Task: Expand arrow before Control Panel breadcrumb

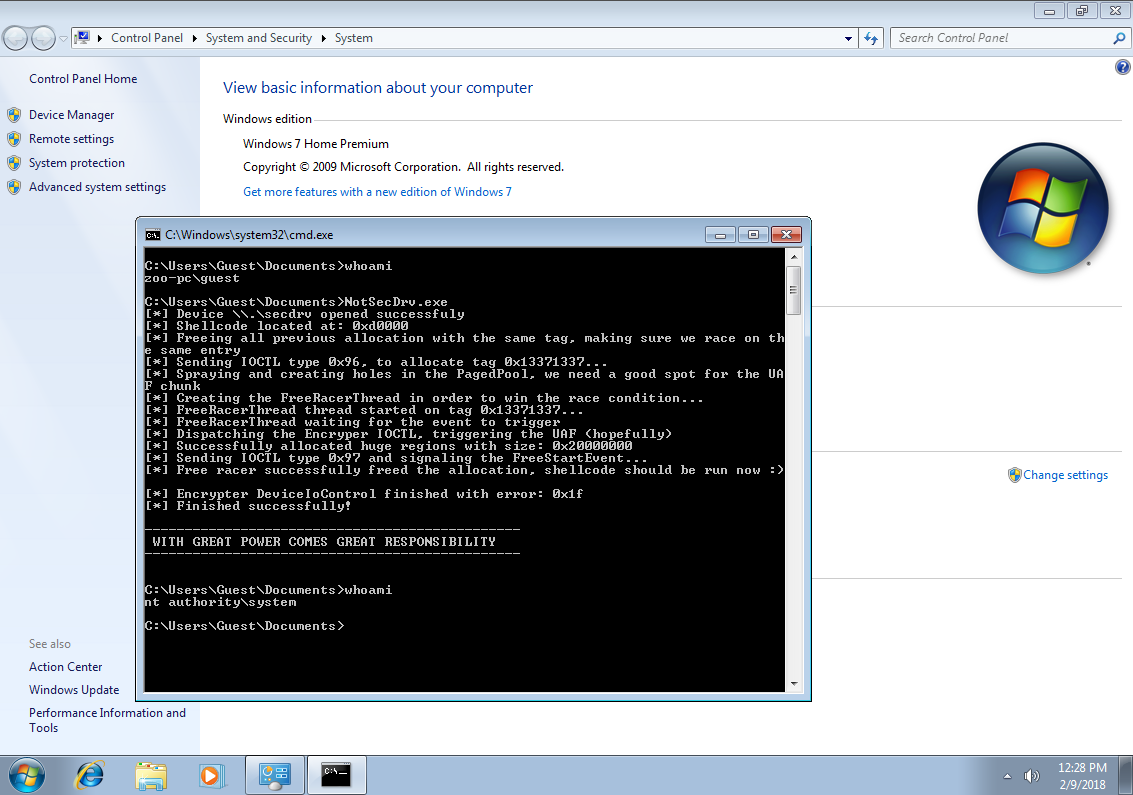Action: tap(99, 38)
